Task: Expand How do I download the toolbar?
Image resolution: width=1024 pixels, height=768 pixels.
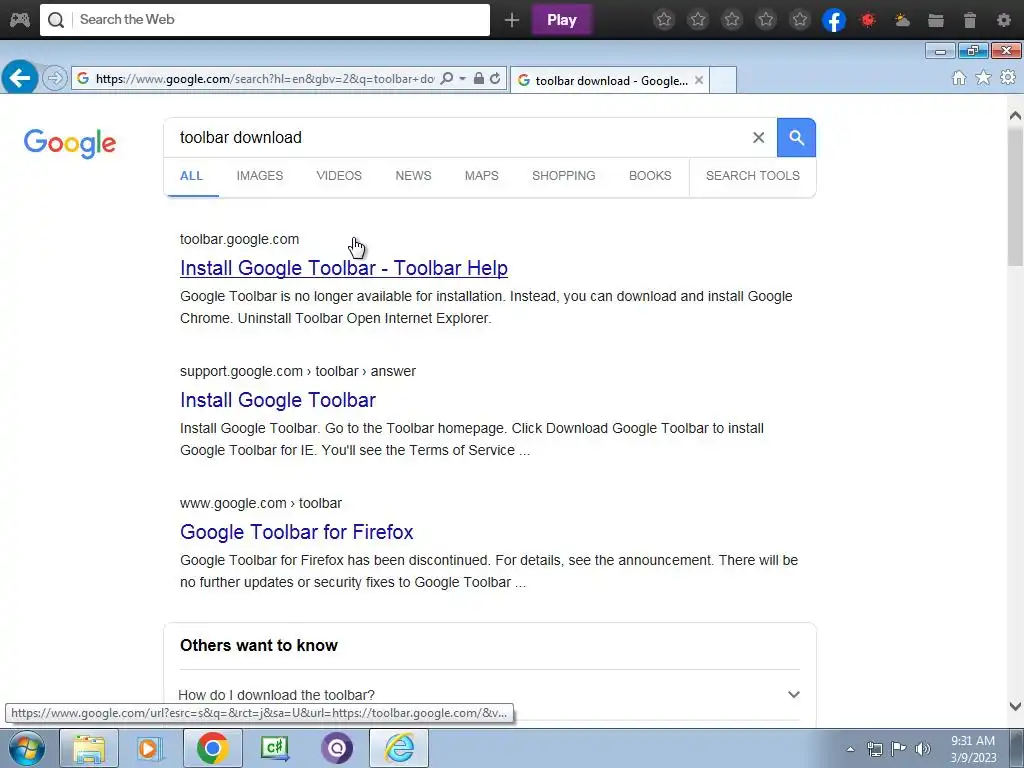Action: (x=490, y=695)
